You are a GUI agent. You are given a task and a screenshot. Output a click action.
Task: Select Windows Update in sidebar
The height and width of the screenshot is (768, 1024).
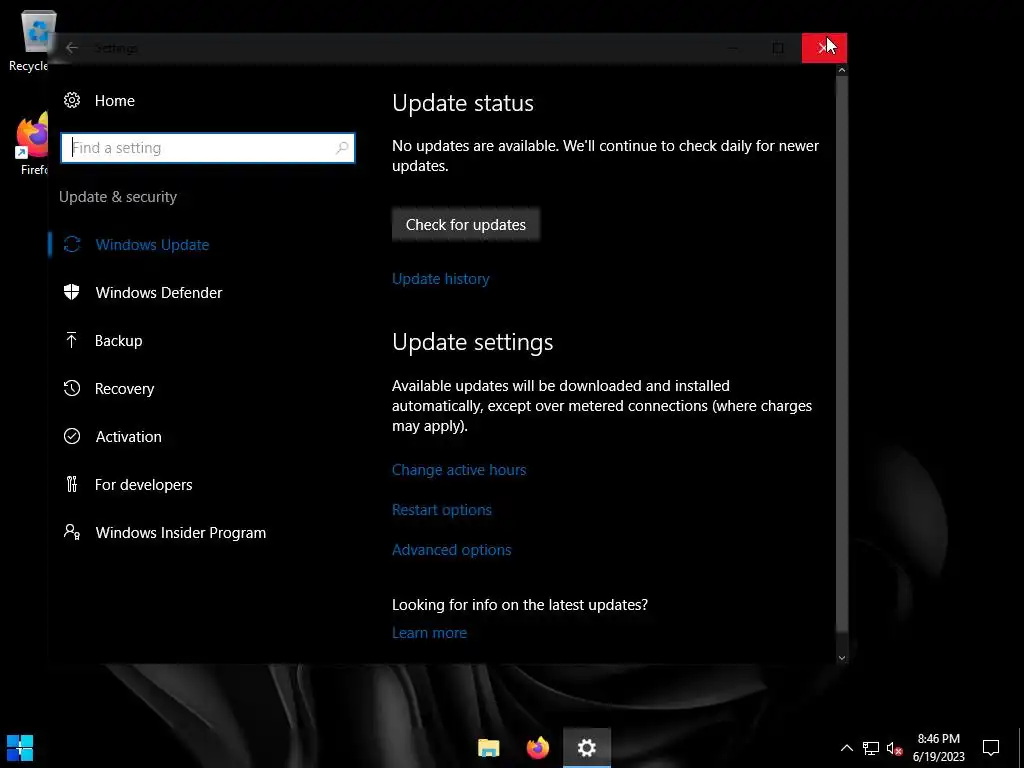point(152,245)
